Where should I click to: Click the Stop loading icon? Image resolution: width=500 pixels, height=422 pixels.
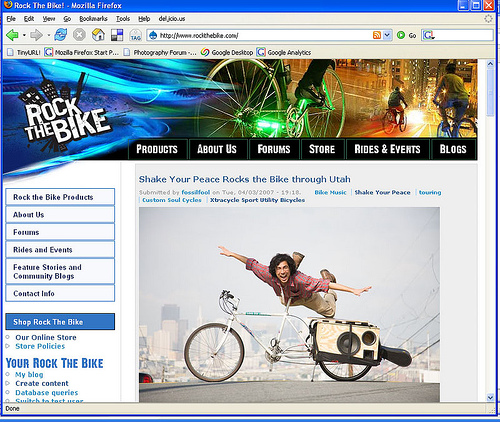(79, 35)
